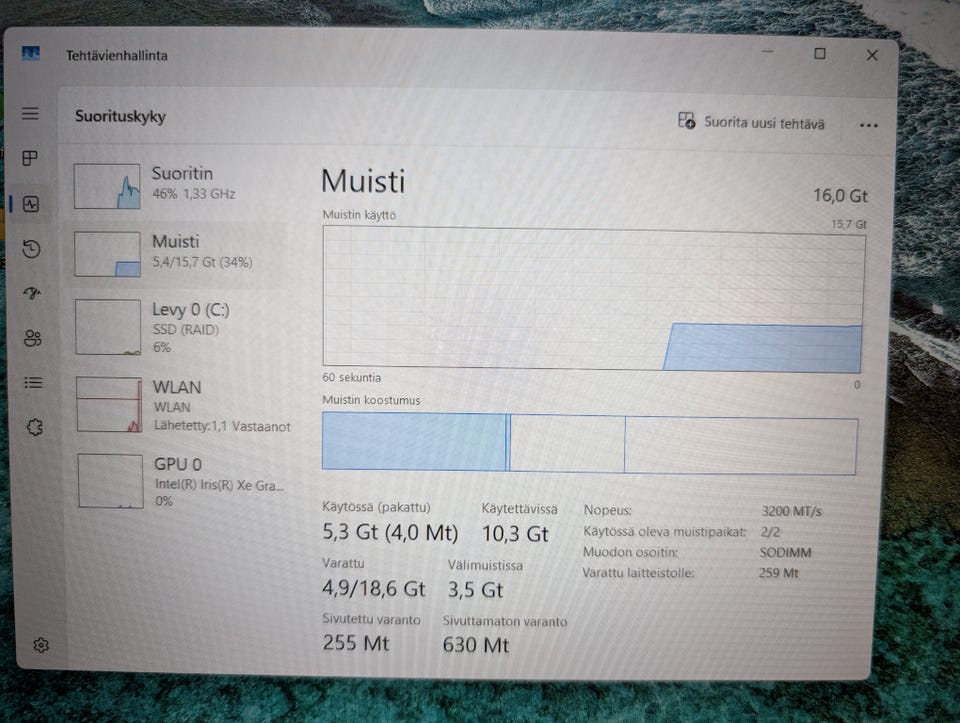Click the Muistin käyttö usage graph
The image size is (960, 723).
tap(593, 299)
